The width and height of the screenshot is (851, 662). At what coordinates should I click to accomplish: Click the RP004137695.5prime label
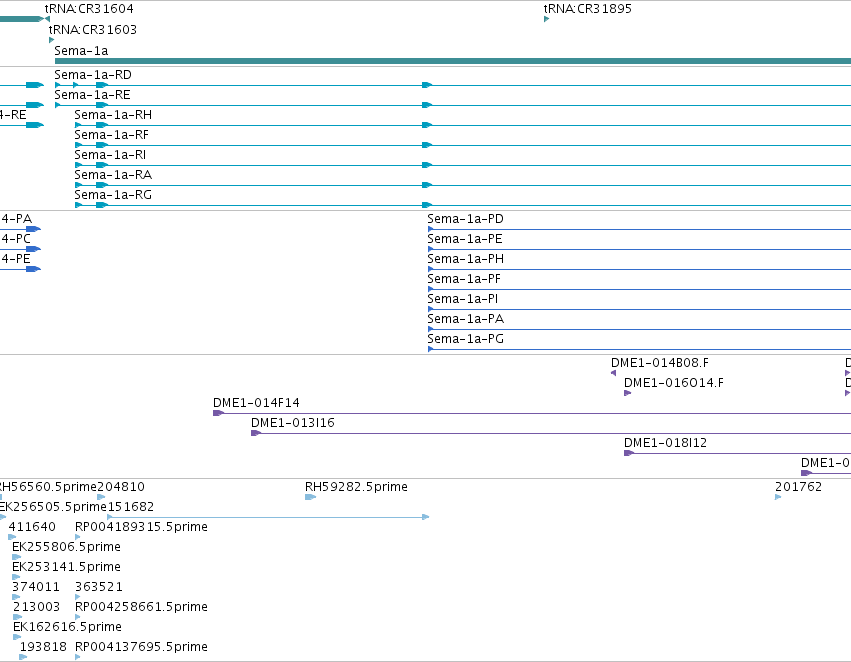[x=141, y=647]
